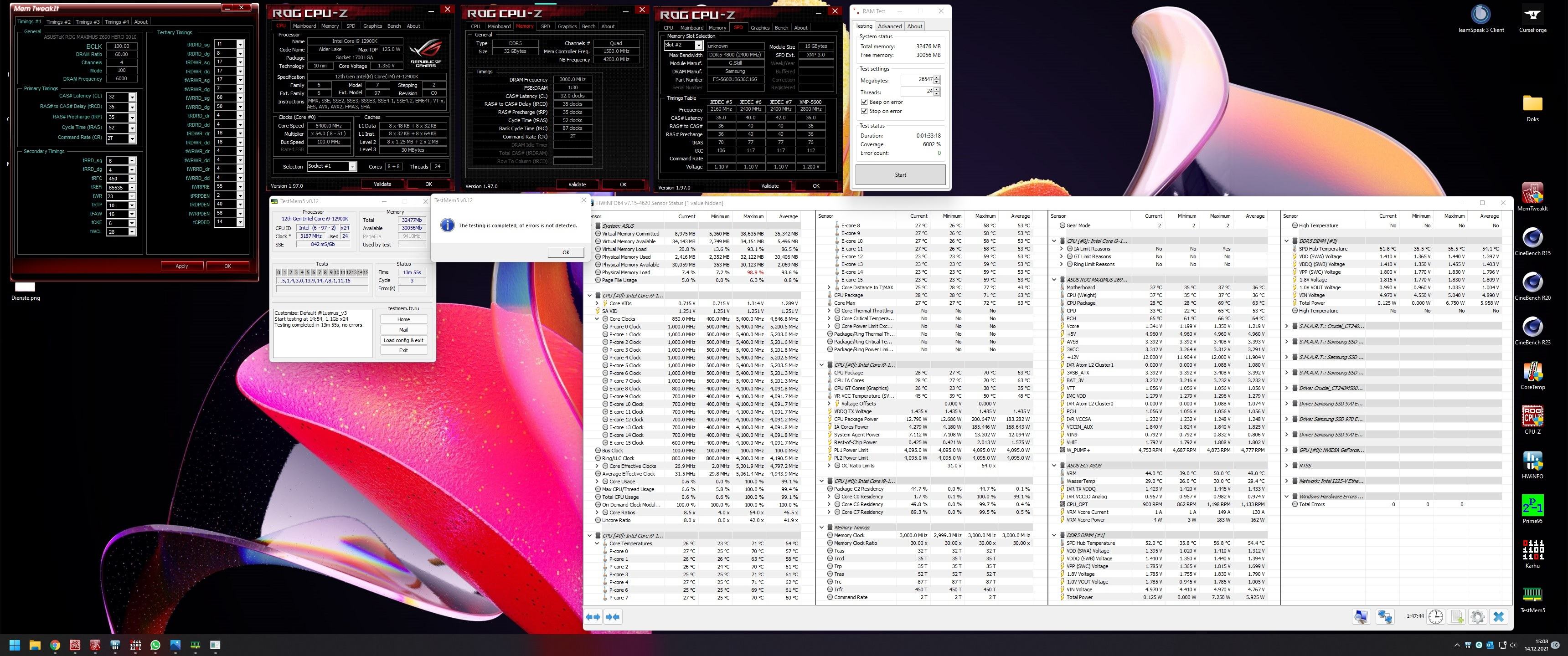Click the Megabytes input field
The image size is (1568, 656).
coord(916,80)
